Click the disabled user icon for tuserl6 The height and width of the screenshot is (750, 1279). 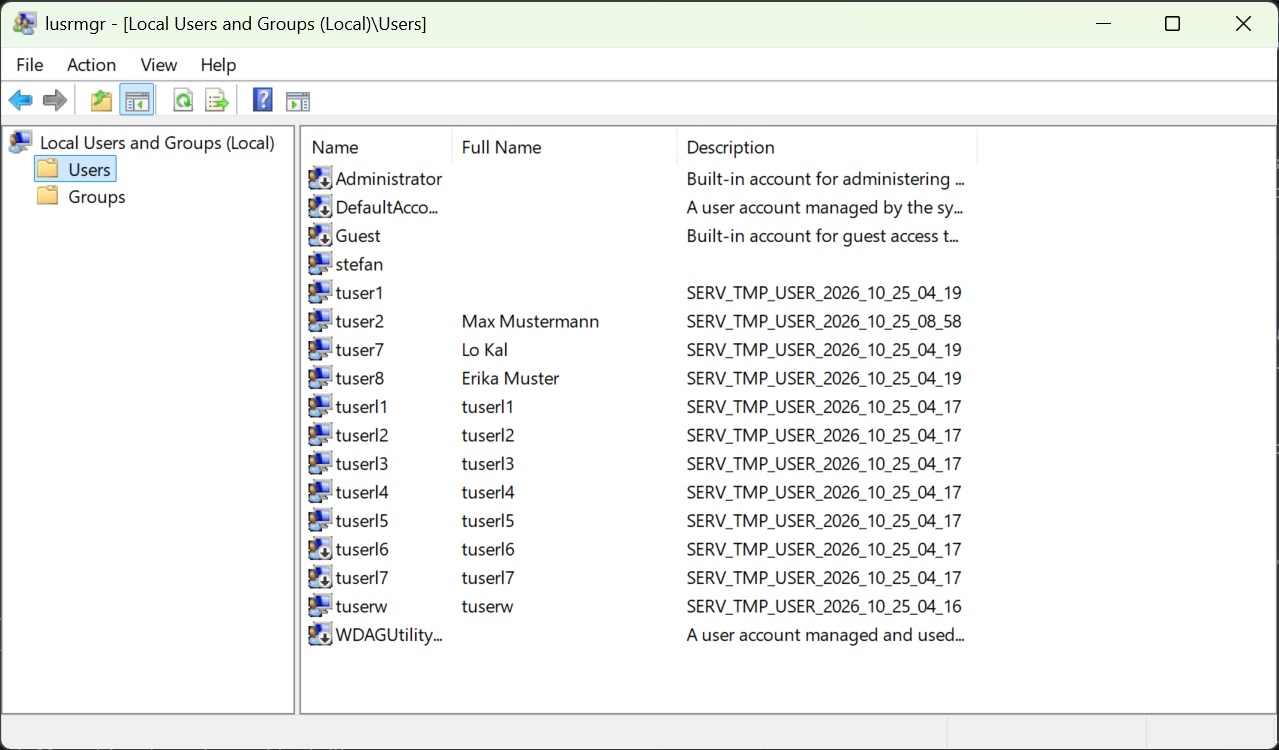320,549
